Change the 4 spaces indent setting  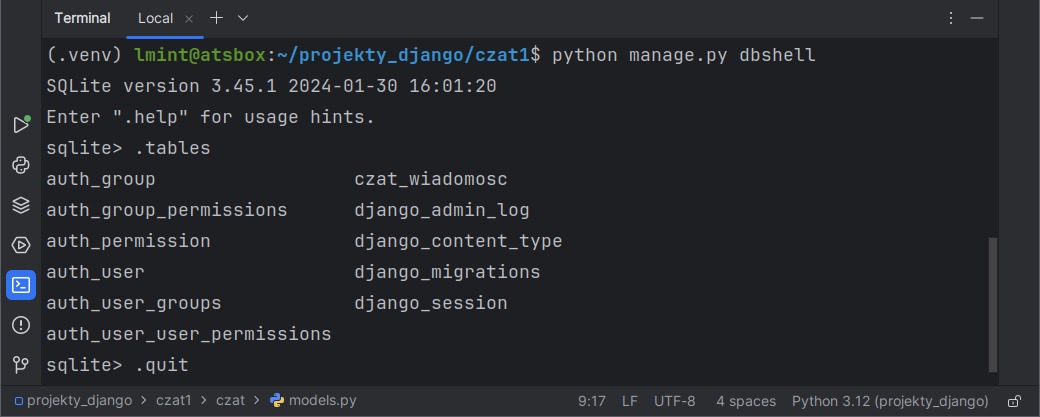[x=746, y=401]
